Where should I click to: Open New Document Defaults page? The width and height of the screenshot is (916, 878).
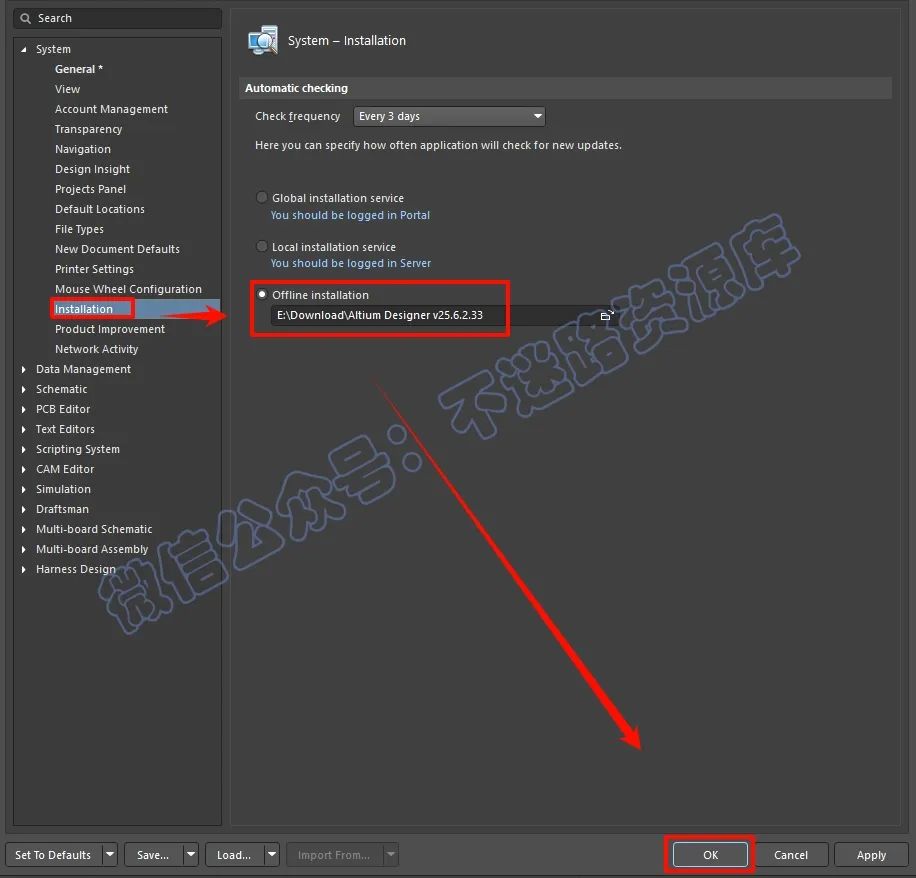coord(117,249)
